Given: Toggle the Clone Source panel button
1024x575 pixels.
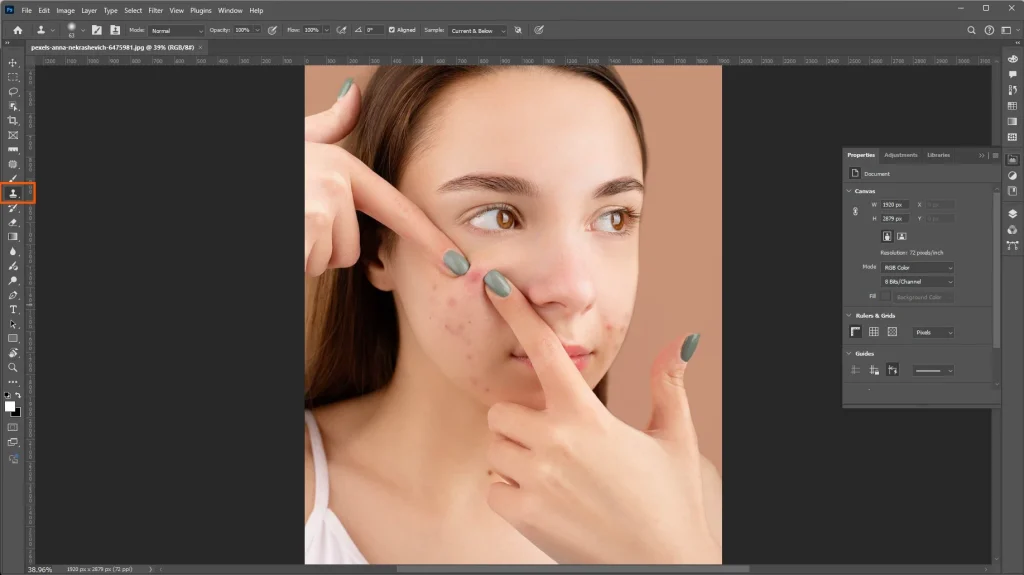Looking at the screenshot, I should tap(115, 30).
